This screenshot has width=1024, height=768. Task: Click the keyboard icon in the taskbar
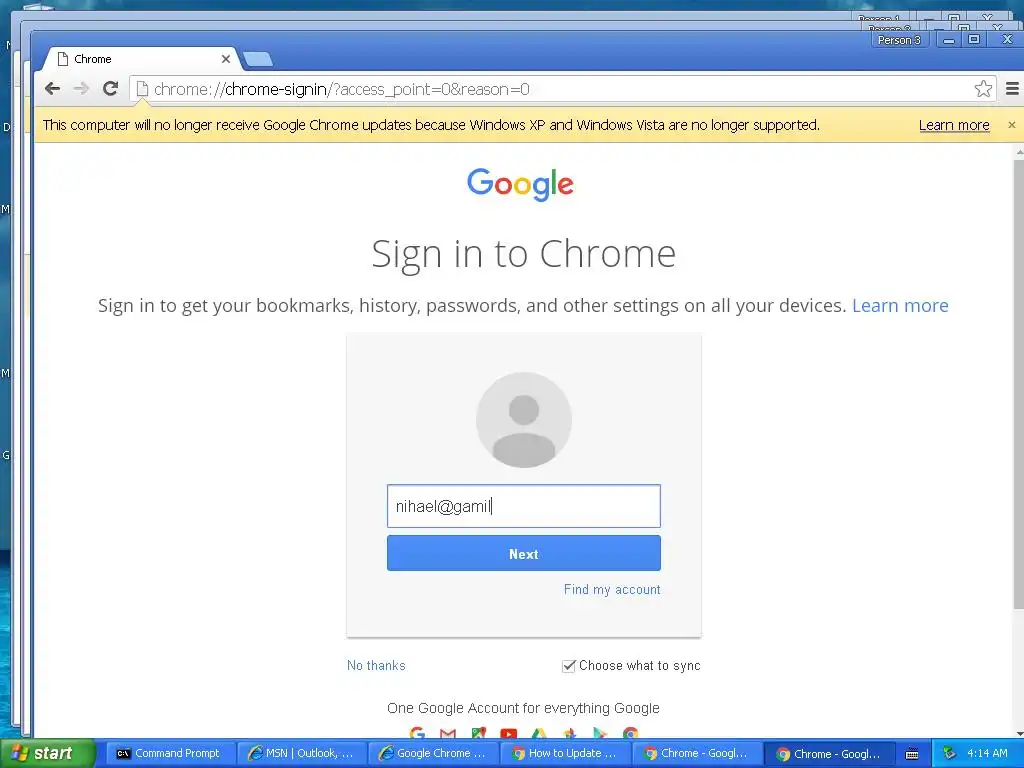[912, 754]
